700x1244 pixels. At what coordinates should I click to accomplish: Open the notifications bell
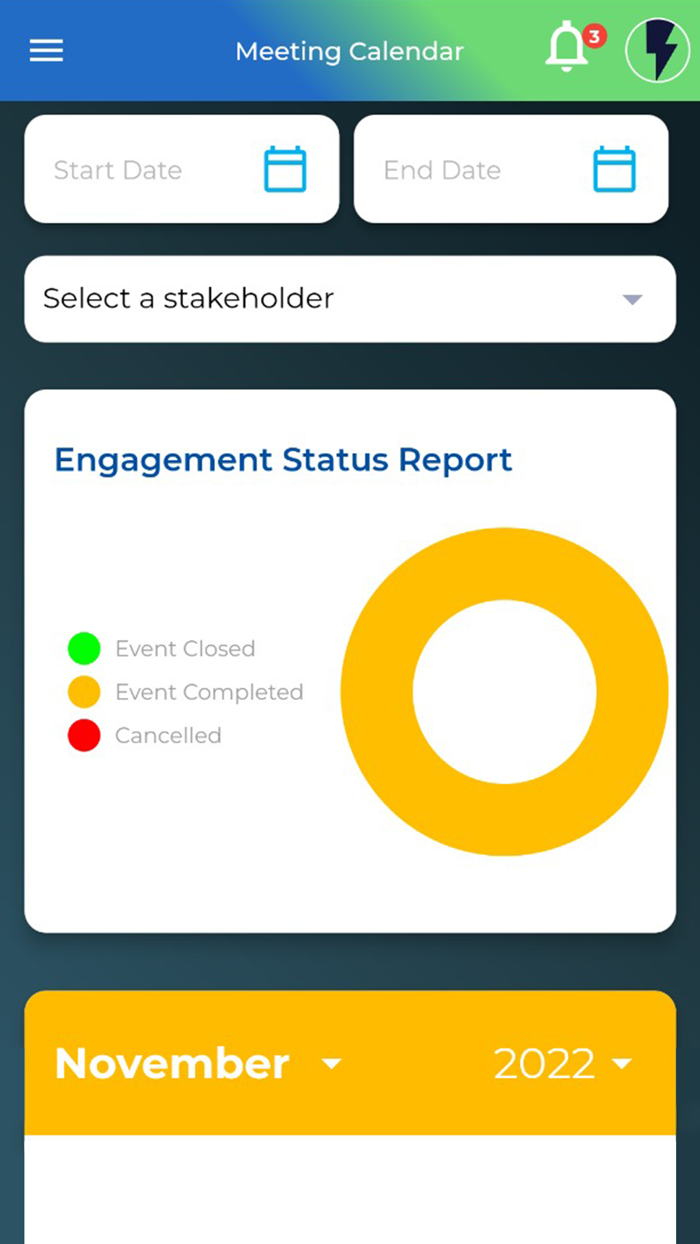coord(565,49)
